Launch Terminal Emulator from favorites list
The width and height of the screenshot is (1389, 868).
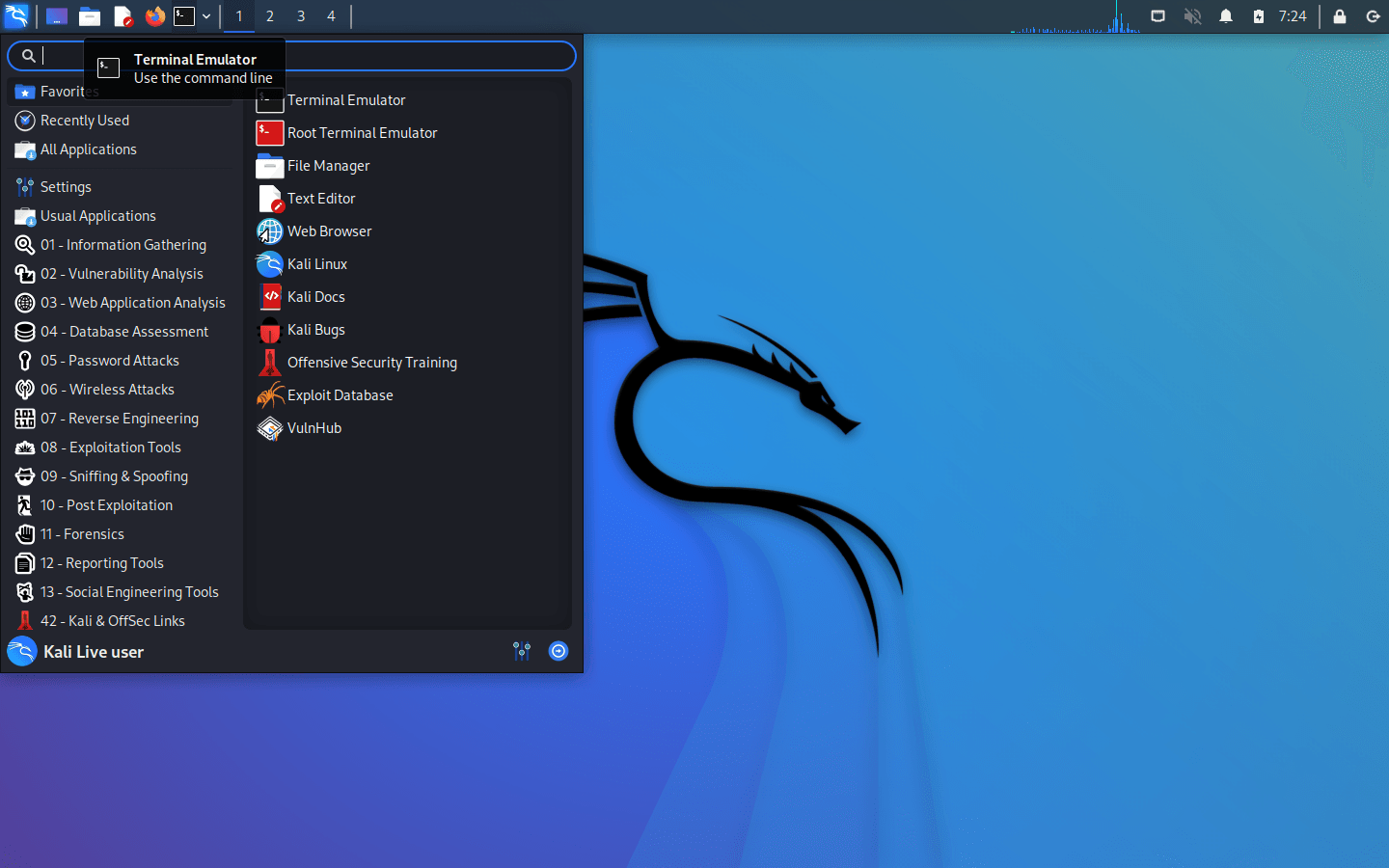click(x=408, y=100)
